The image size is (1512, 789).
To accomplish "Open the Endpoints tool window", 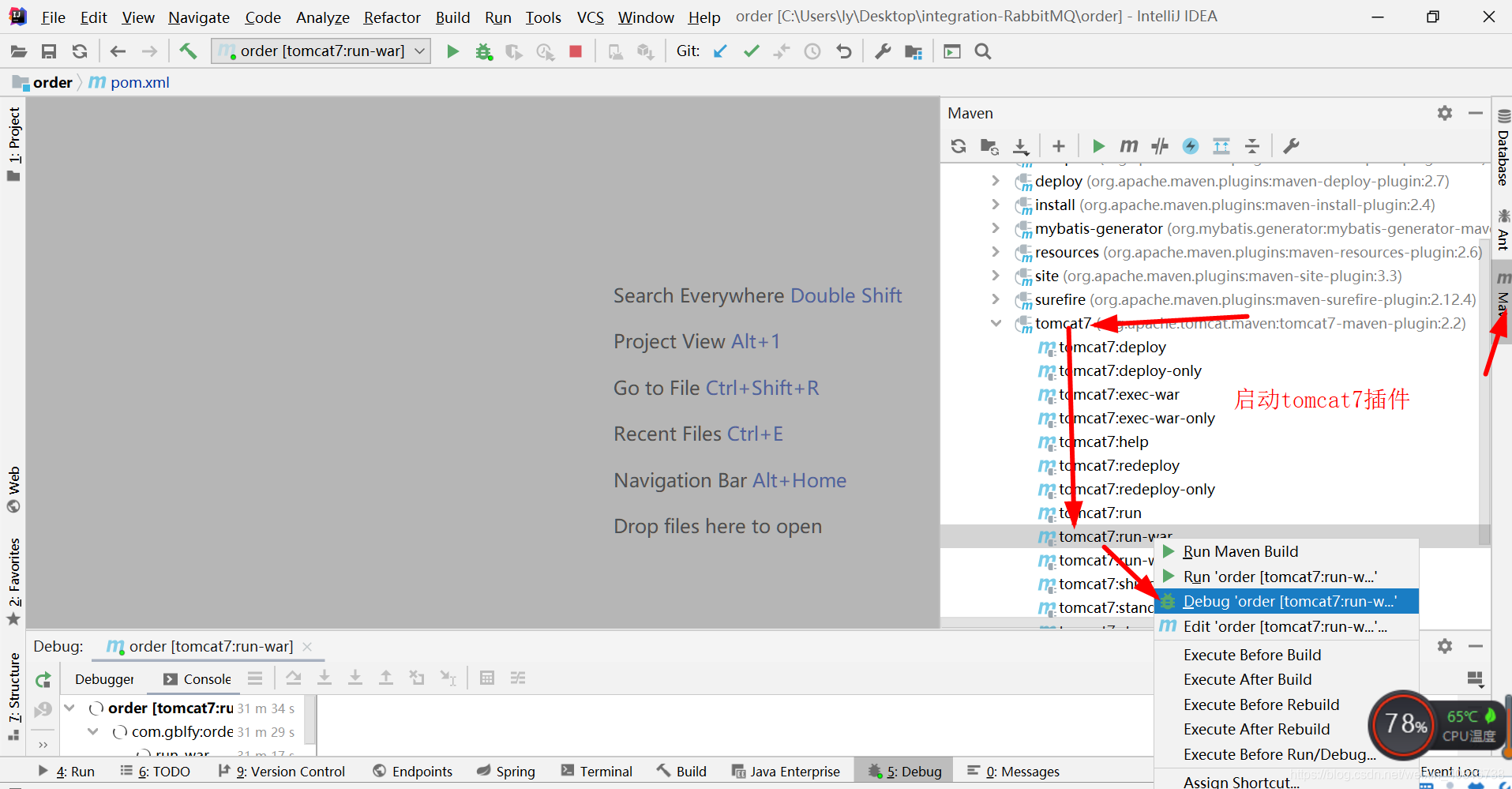I will (413, 772).
